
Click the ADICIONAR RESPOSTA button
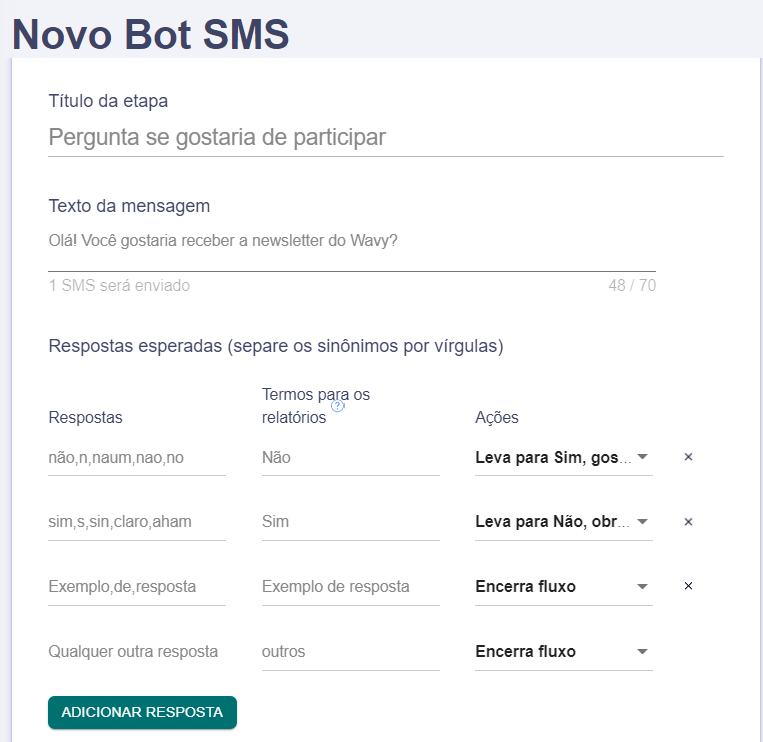coord(142,712)
